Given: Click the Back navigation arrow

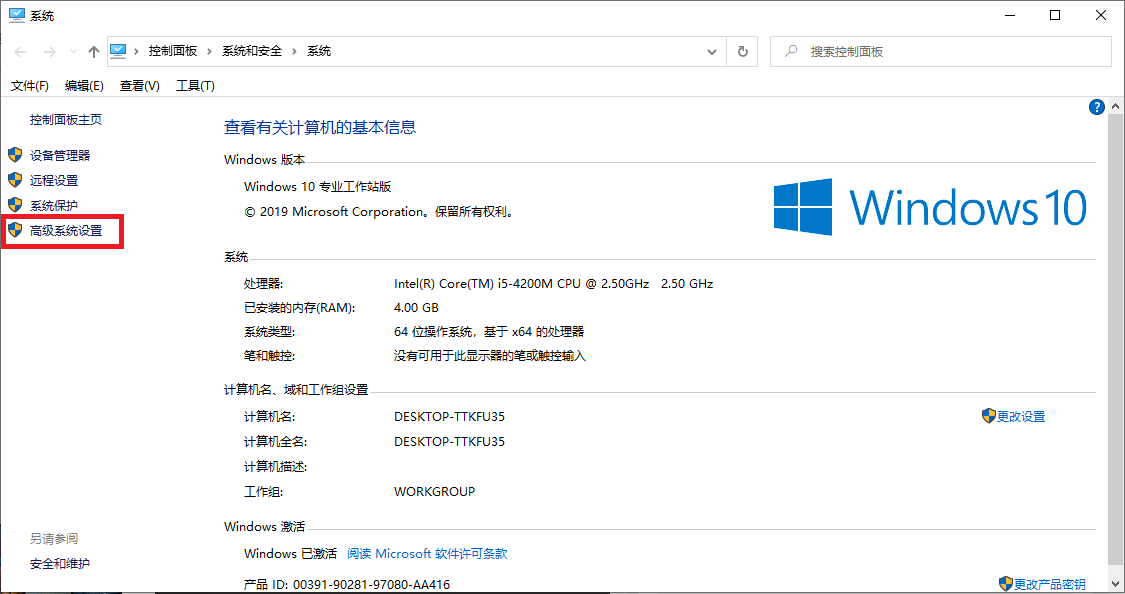Looking at the screenshot, I should [20, 52].
